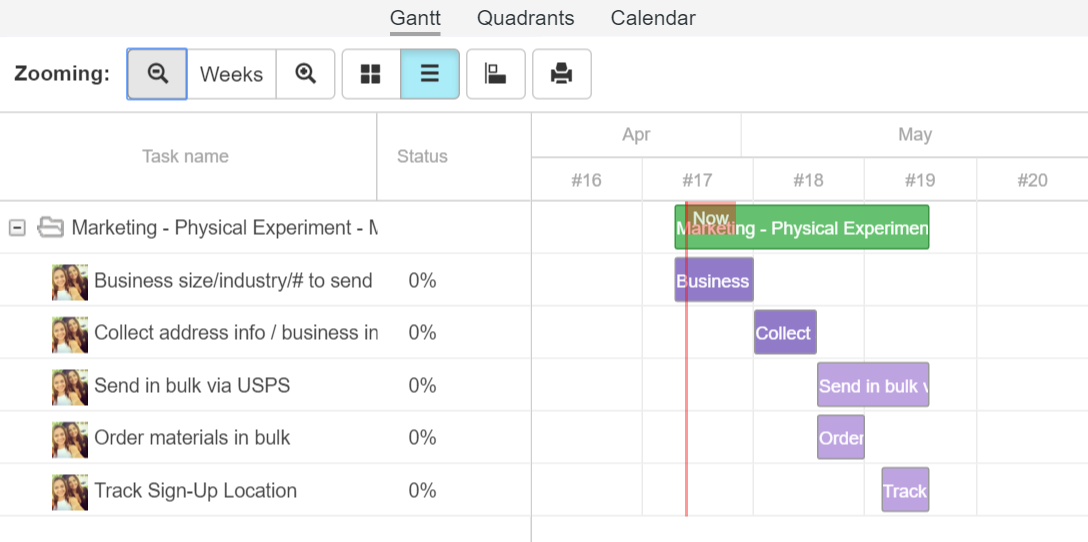This screenshot has width=1088, height=542.
Task: Click the zoom in magnifier icon
Action: (306, 74)
